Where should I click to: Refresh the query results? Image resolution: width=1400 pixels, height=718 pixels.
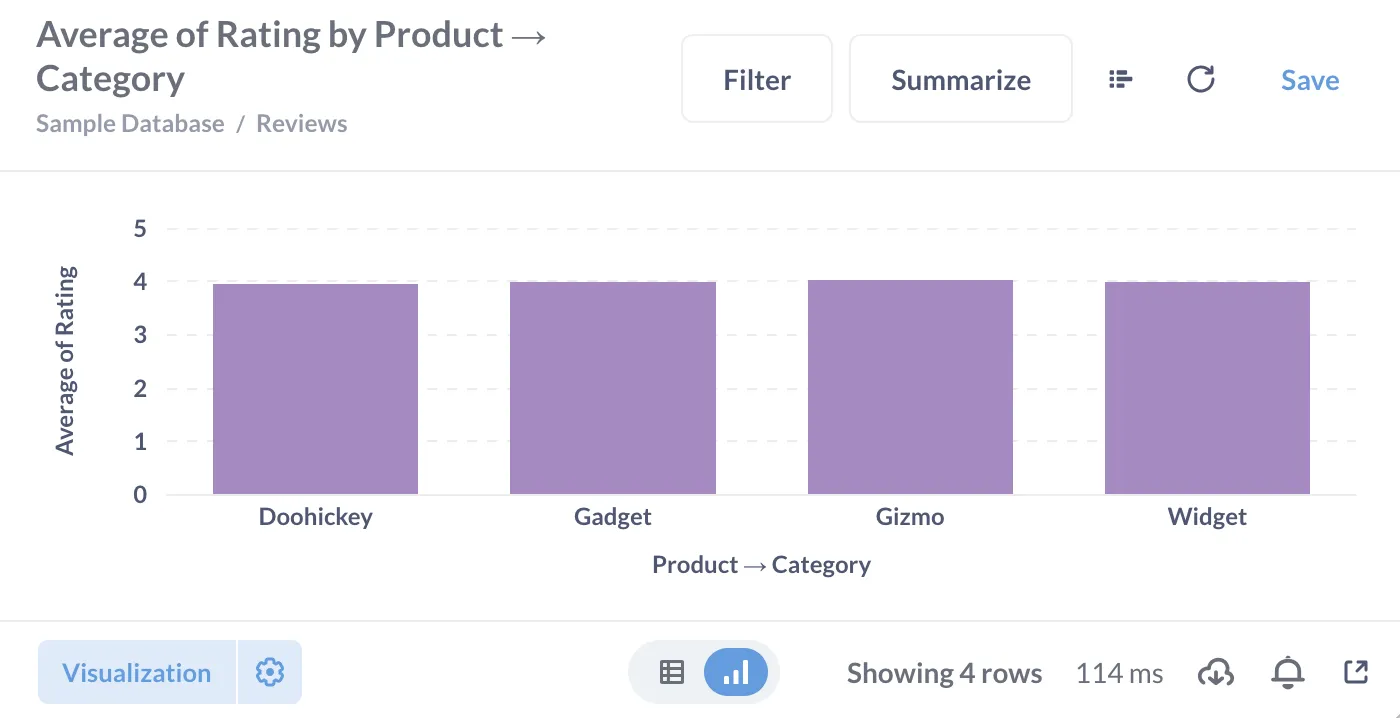pyautogui.click(x=1202, y=79)
